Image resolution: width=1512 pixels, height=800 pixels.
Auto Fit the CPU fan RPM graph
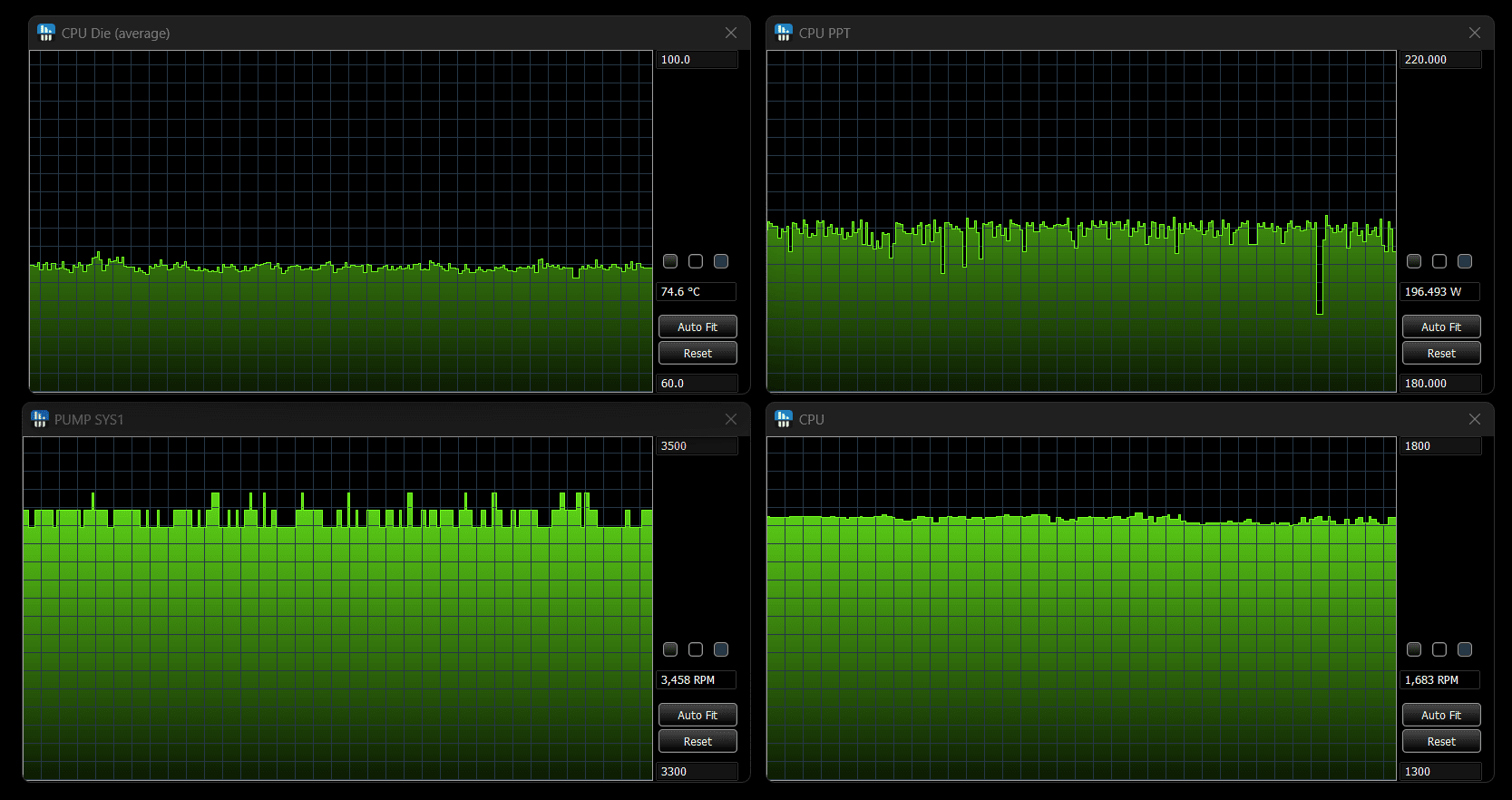coord(1441,715)
